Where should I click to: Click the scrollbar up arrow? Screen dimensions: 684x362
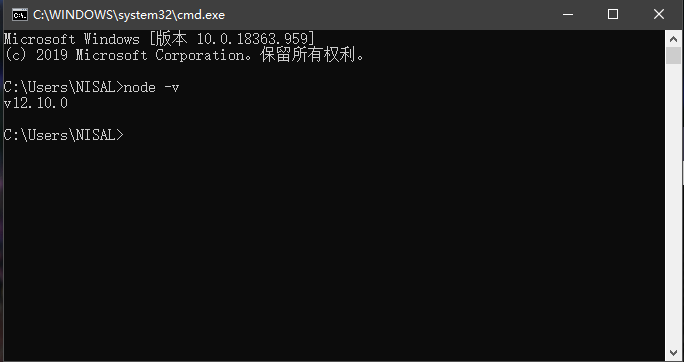(x=673, y=39)
